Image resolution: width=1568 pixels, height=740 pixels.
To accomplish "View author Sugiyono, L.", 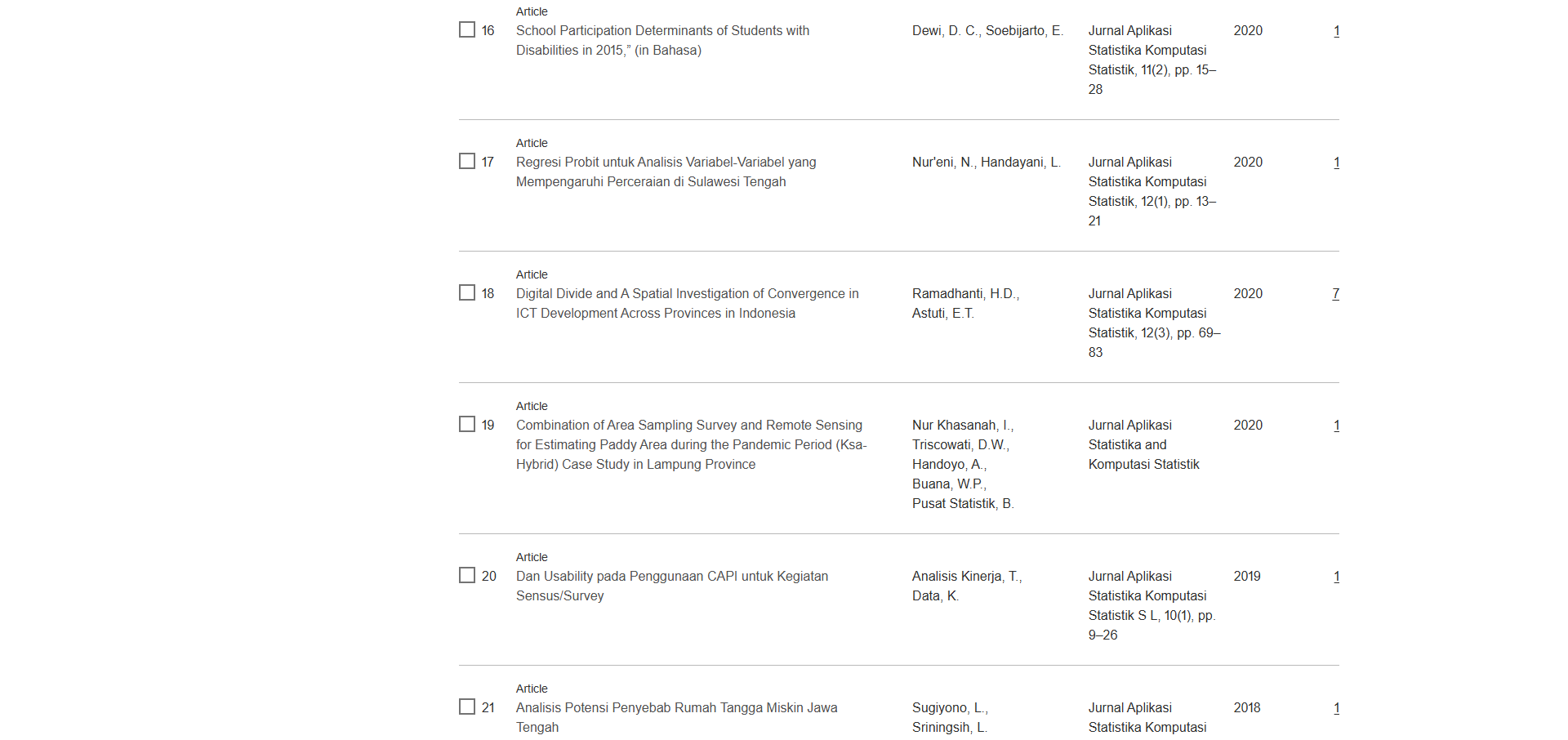I will point(949,708).
